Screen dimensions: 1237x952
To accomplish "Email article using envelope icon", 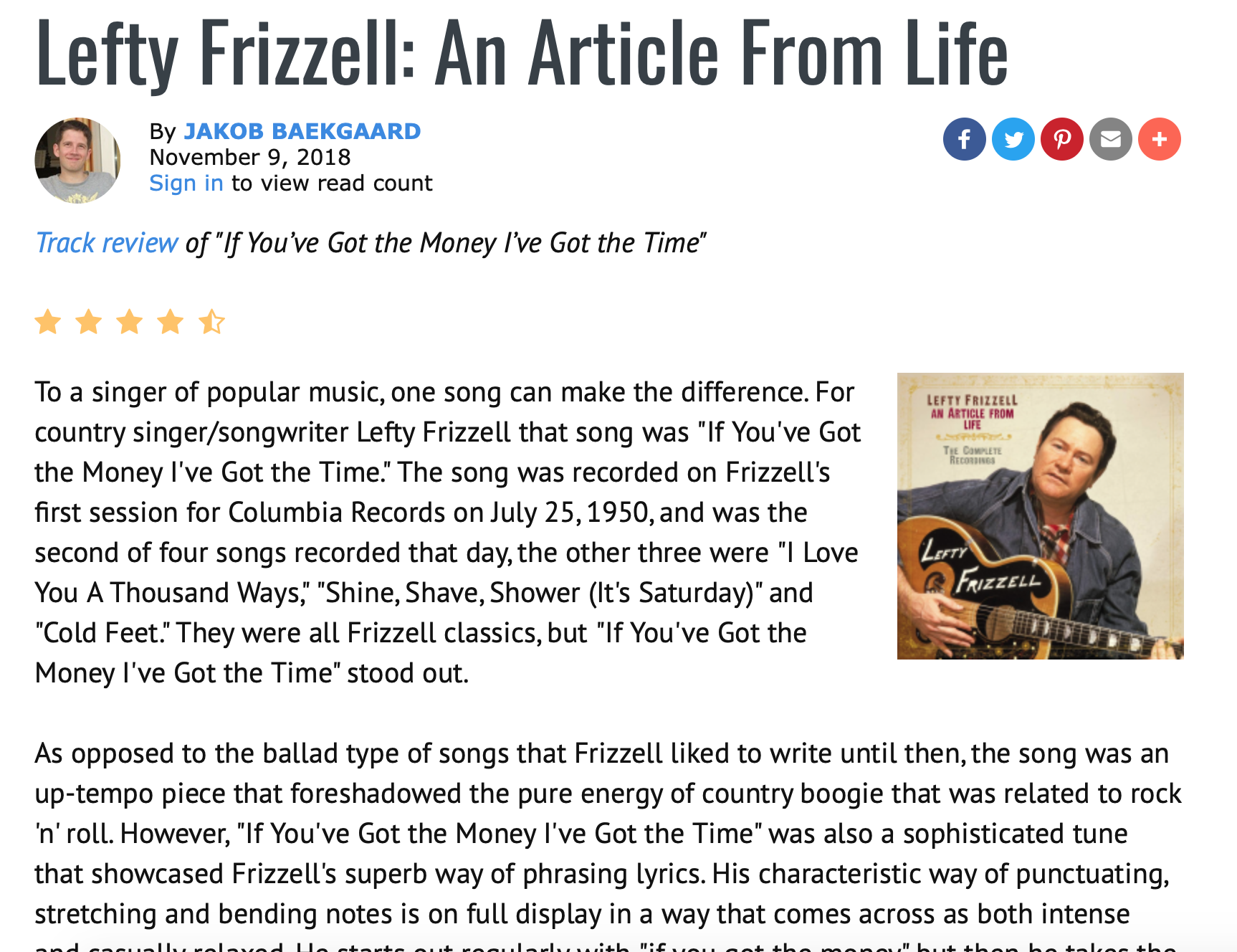I will pos(1110,139).
